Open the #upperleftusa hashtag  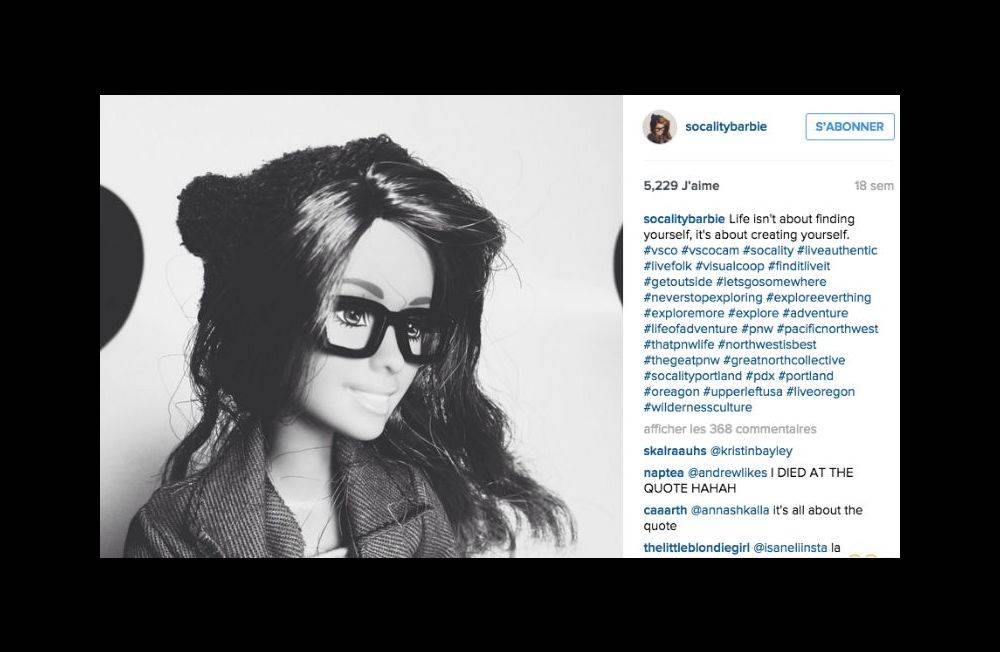coord(742,391)
